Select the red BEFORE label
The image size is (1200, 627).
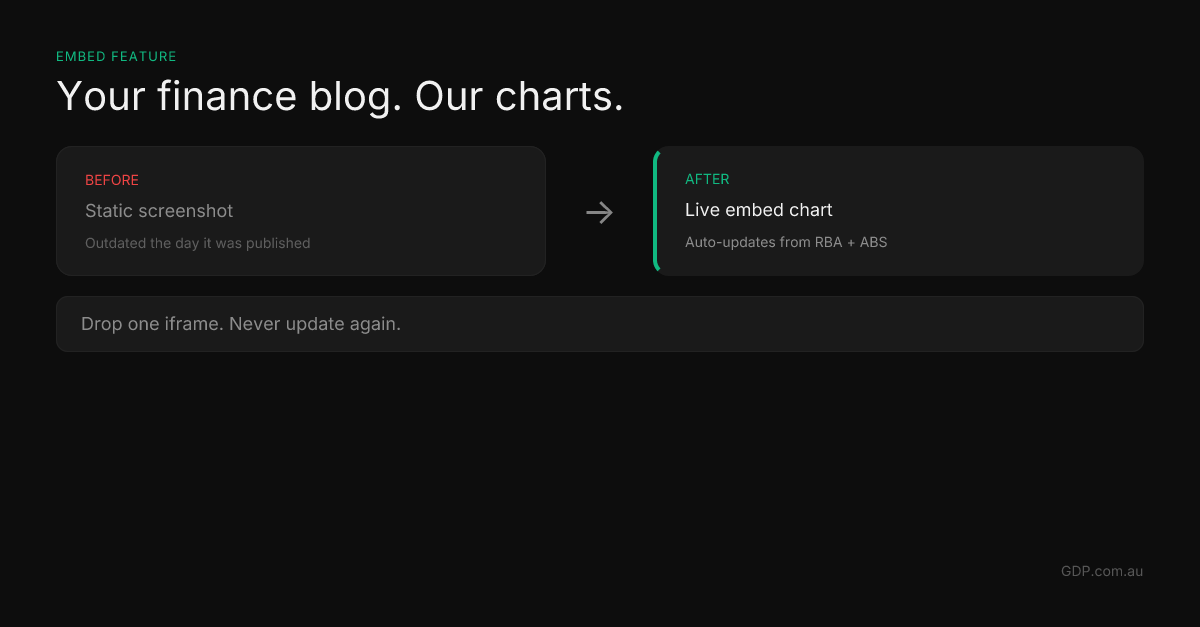112,181
